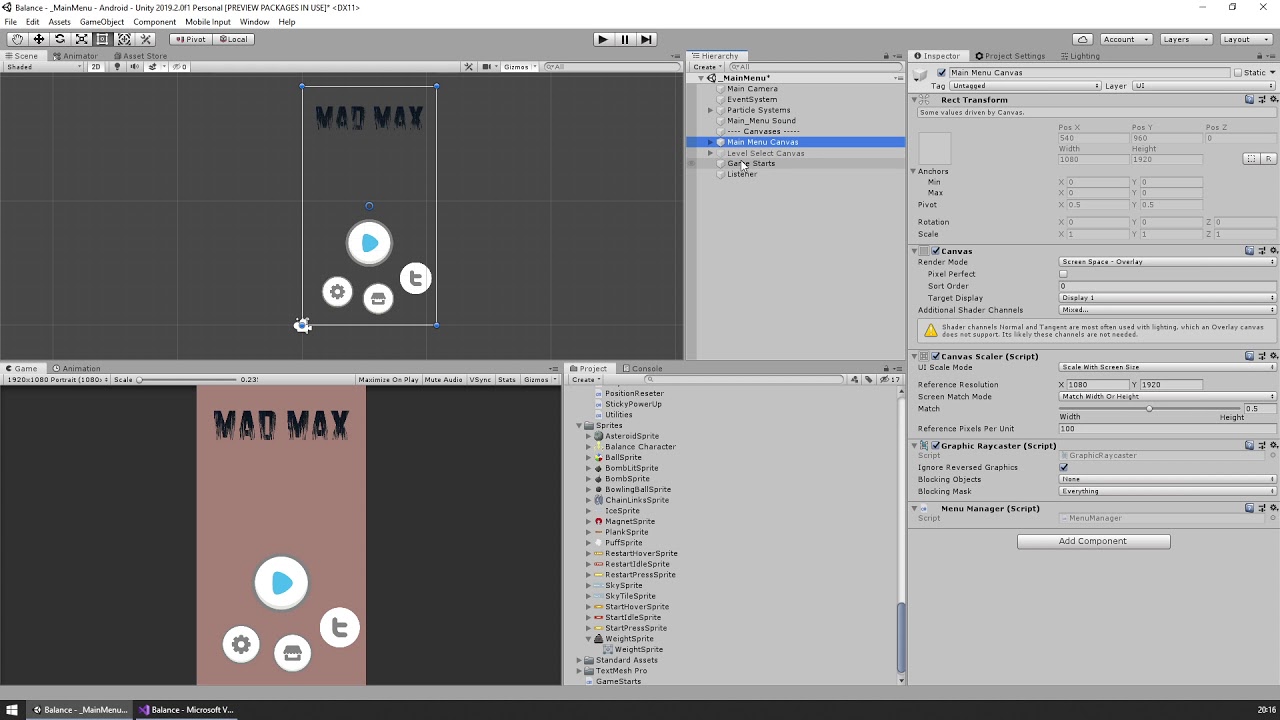
Task: Open the Window menu
Action: 254,22
